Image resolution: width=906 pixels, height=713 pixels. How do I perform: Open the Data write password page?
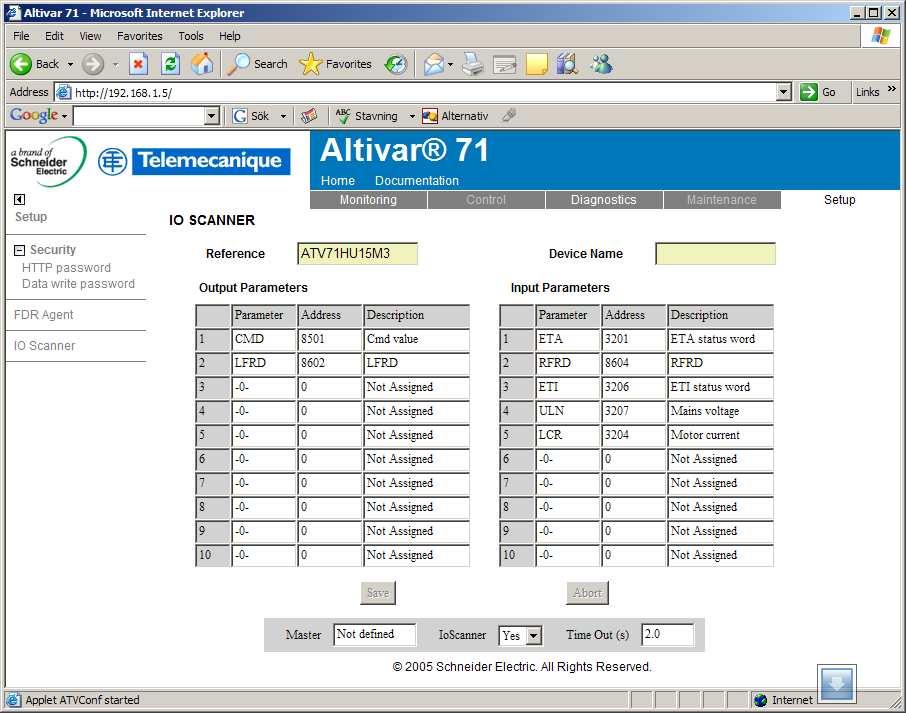[78, 284]
